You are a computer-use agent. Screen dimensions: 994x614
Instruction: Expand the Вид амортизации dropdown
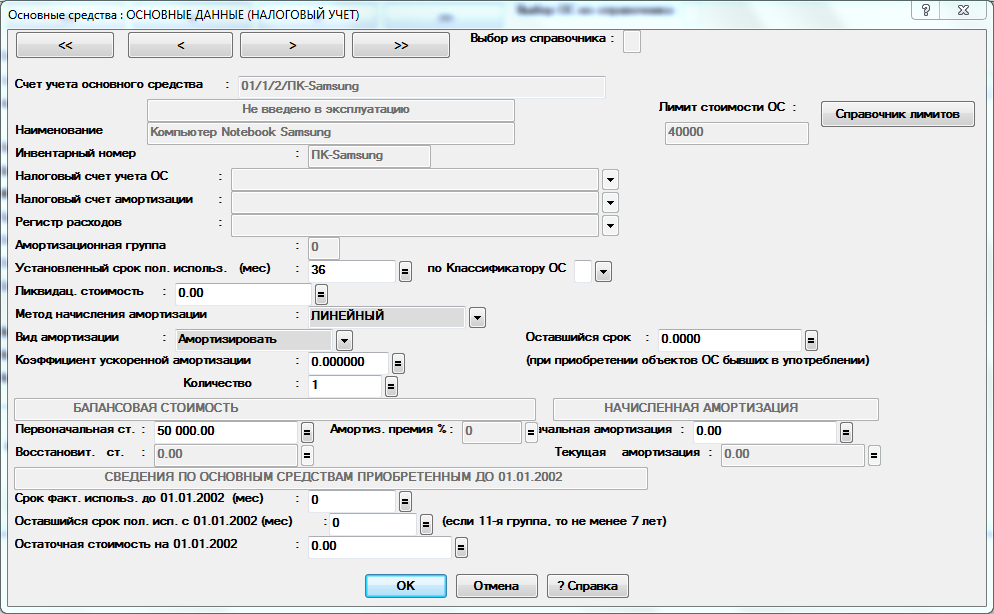[x=344, y=340]
